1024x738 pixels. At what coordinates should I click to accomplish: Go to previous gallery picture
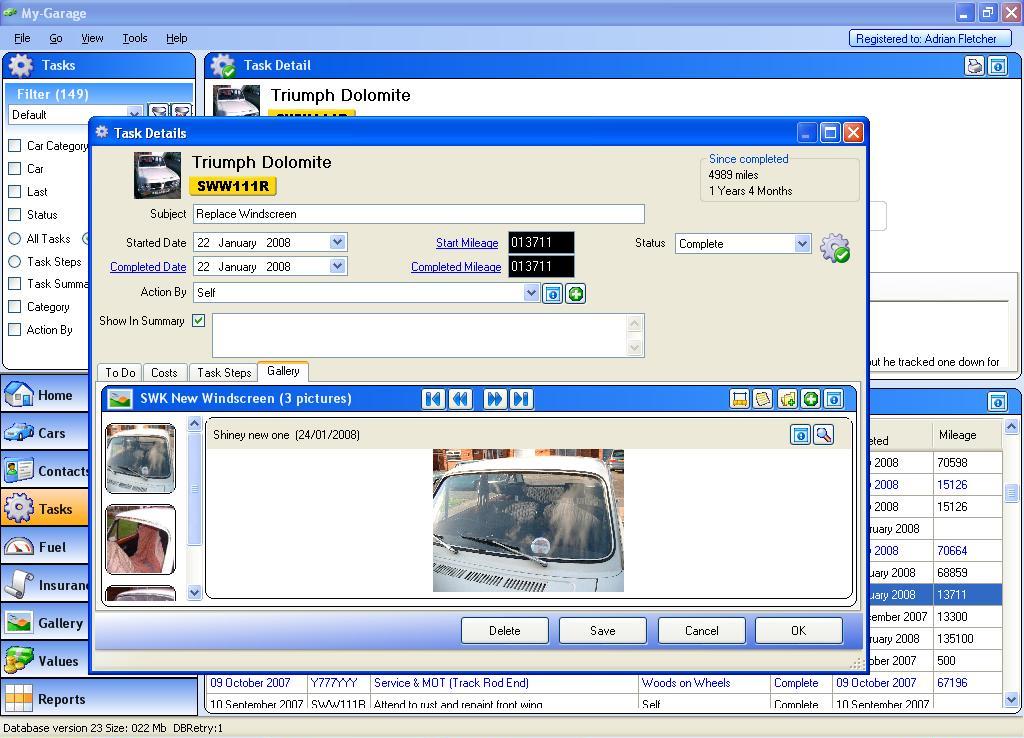point(460,399)
